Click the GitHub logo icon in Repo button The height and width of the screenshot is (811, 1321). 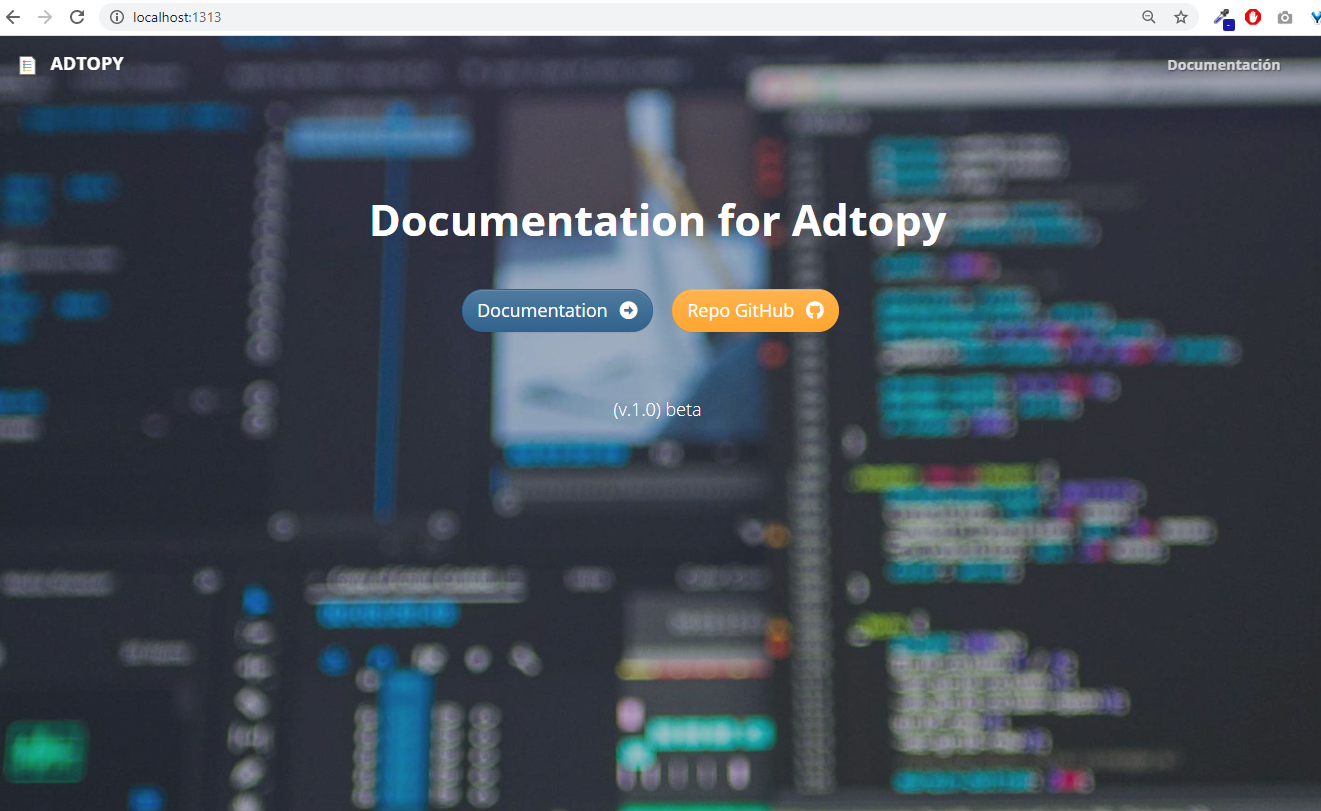pyautogui.click(x=814, y=311)
